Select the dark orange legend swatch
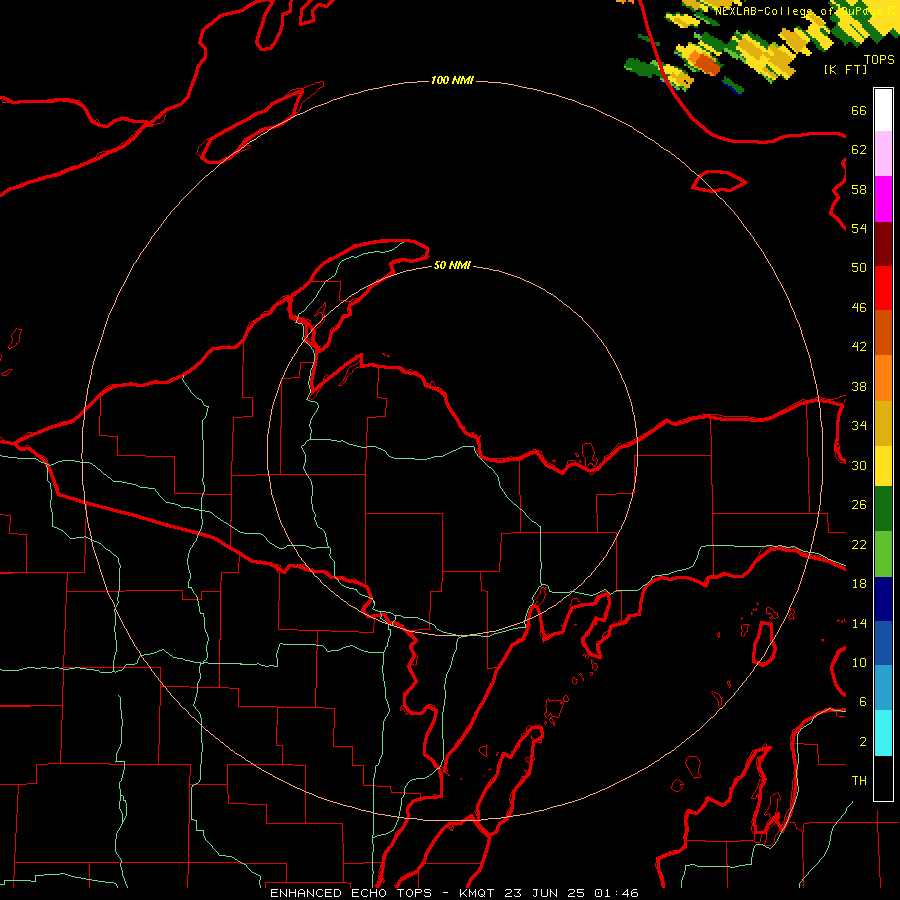This screenshot has width=900, height=900. [x=883, y=333]
